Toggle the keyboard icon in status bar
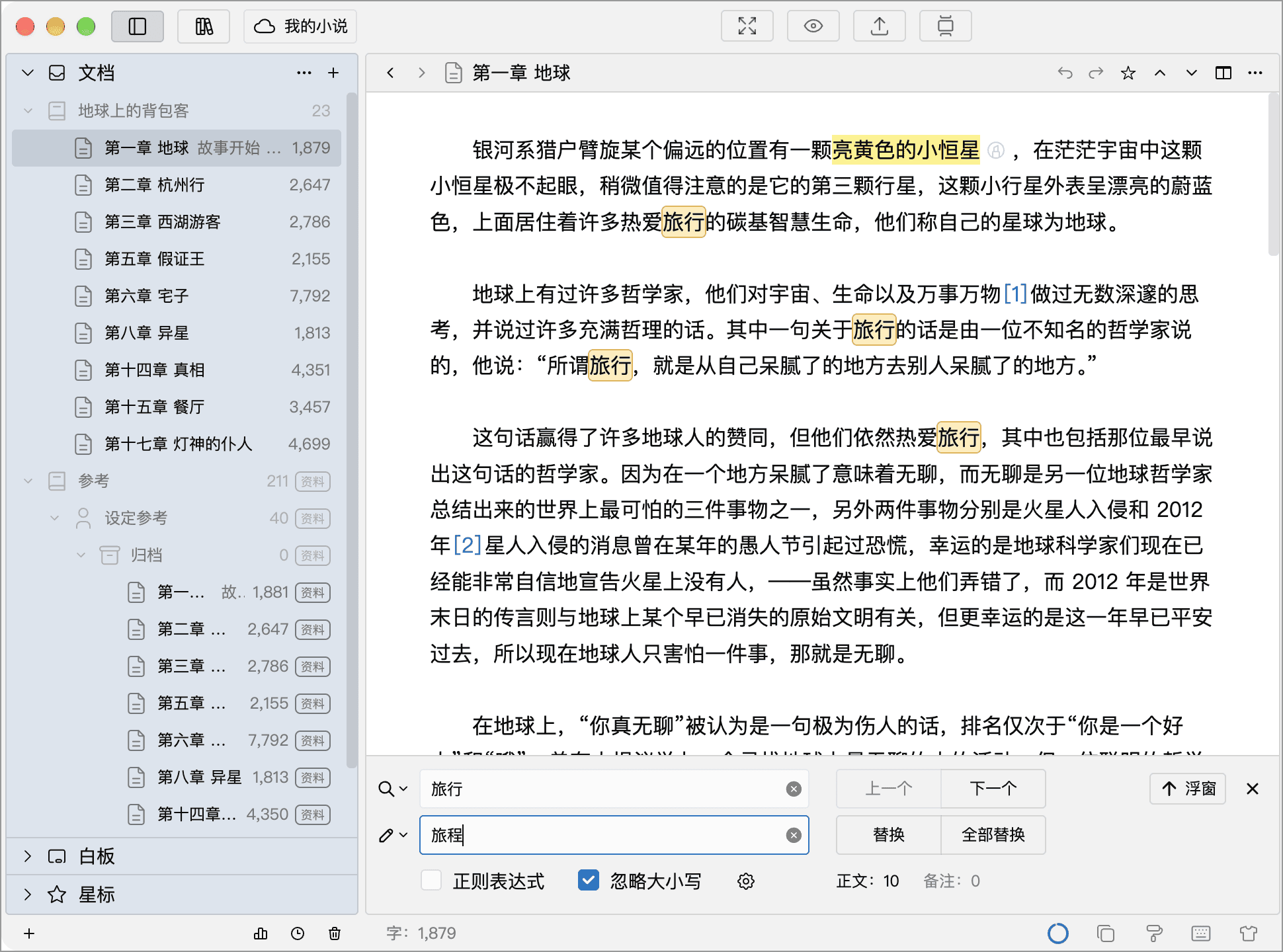 1201,933
